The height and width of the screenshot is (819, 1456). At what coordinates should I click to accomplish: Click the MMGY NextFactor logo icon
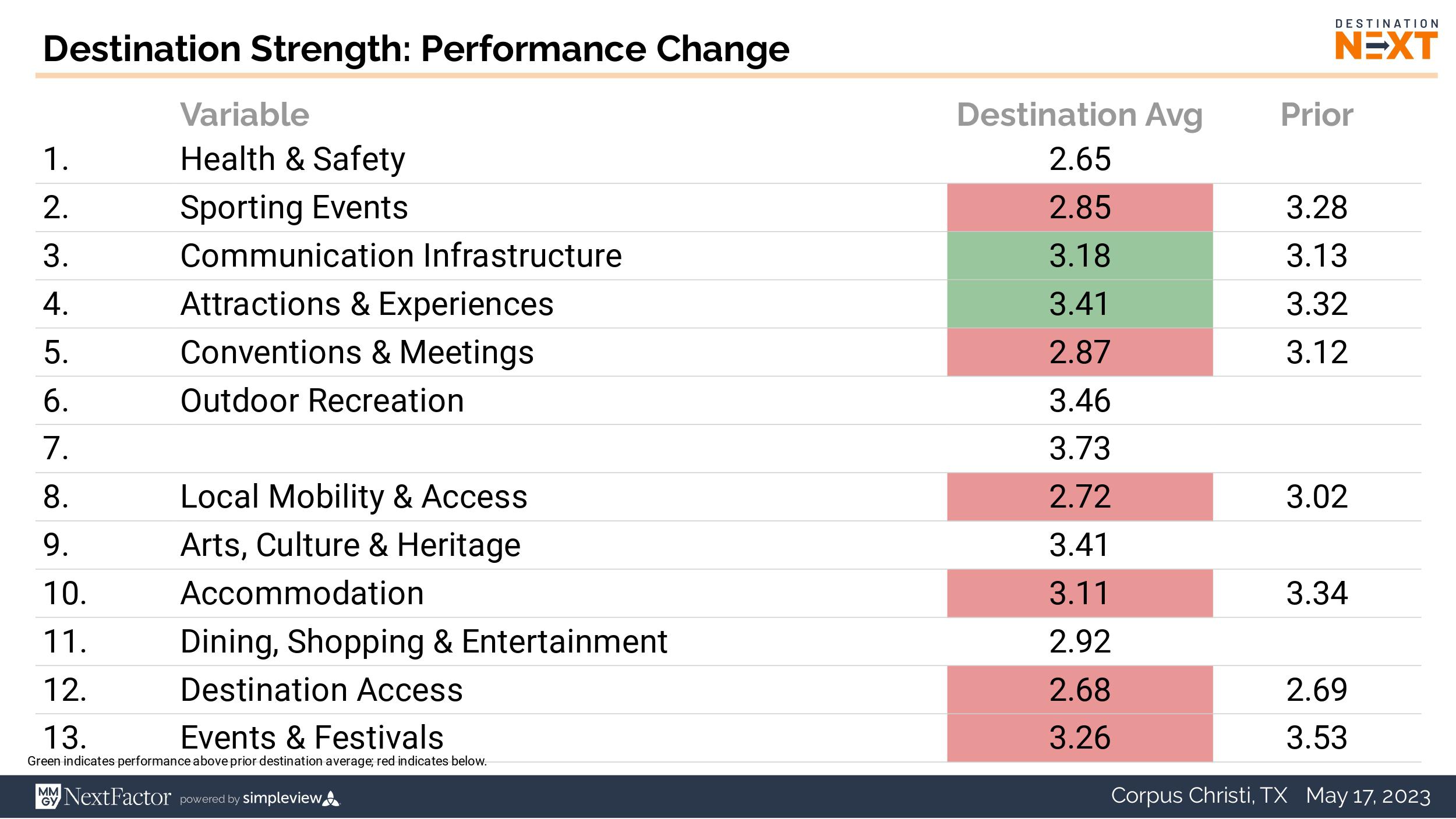[x=47, y=796]
